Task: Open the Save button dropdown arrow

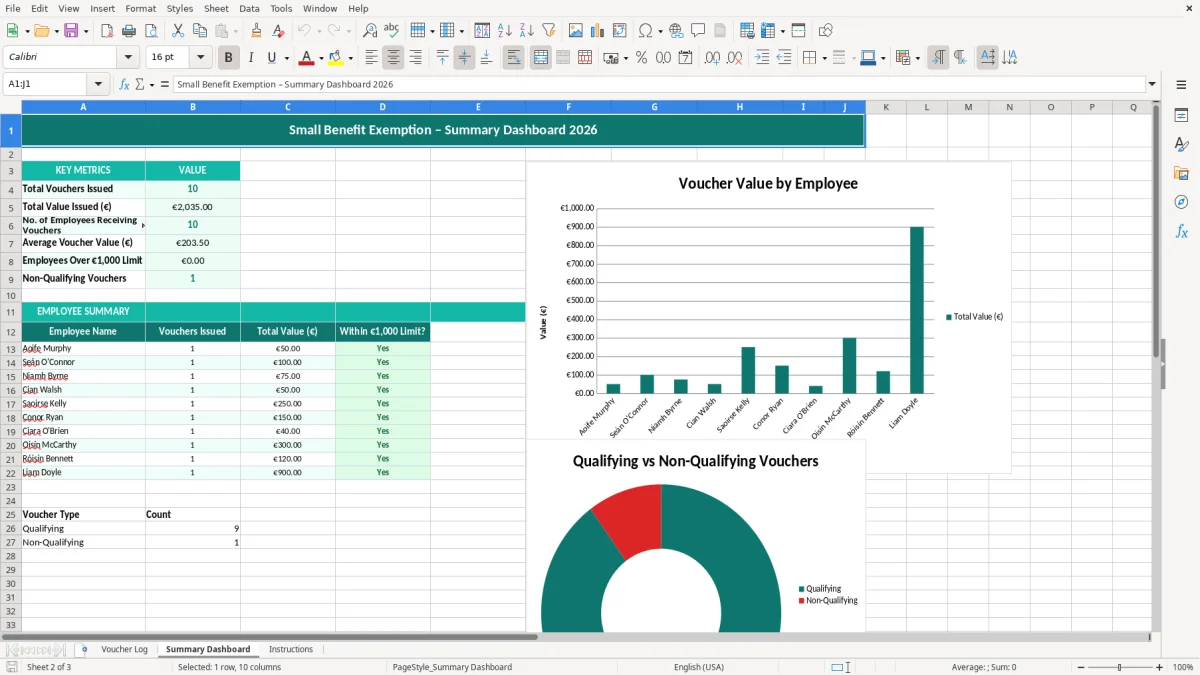Action: (86, 31)
